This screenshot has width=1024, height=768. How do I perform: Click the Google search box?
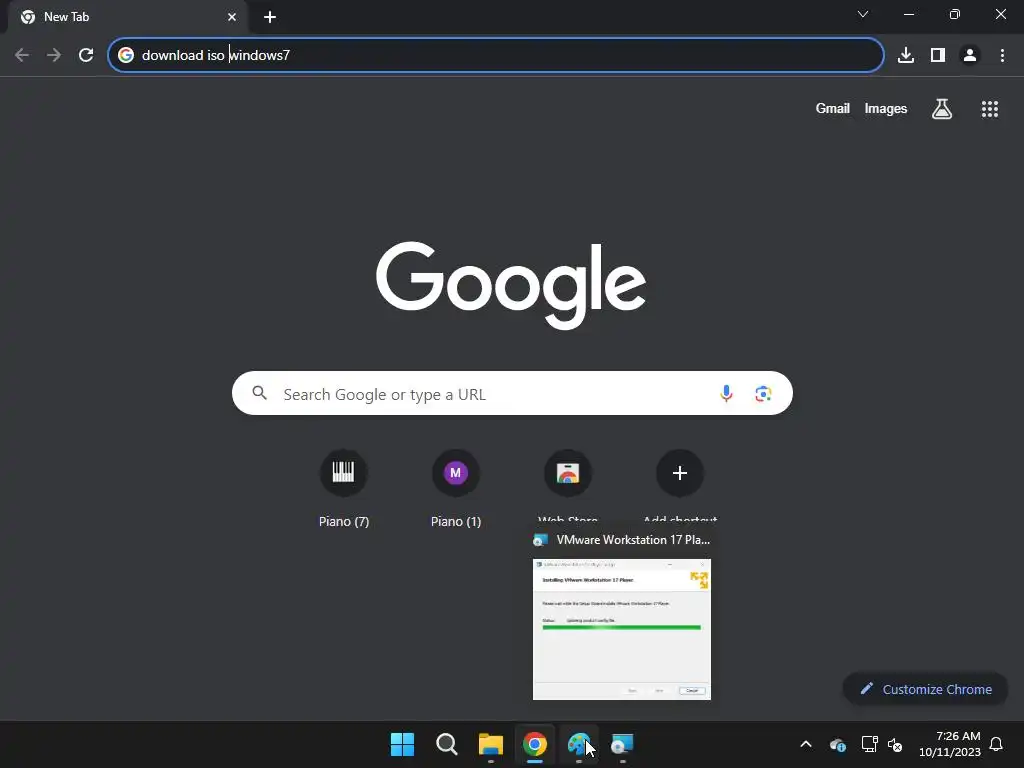(512, 393)
